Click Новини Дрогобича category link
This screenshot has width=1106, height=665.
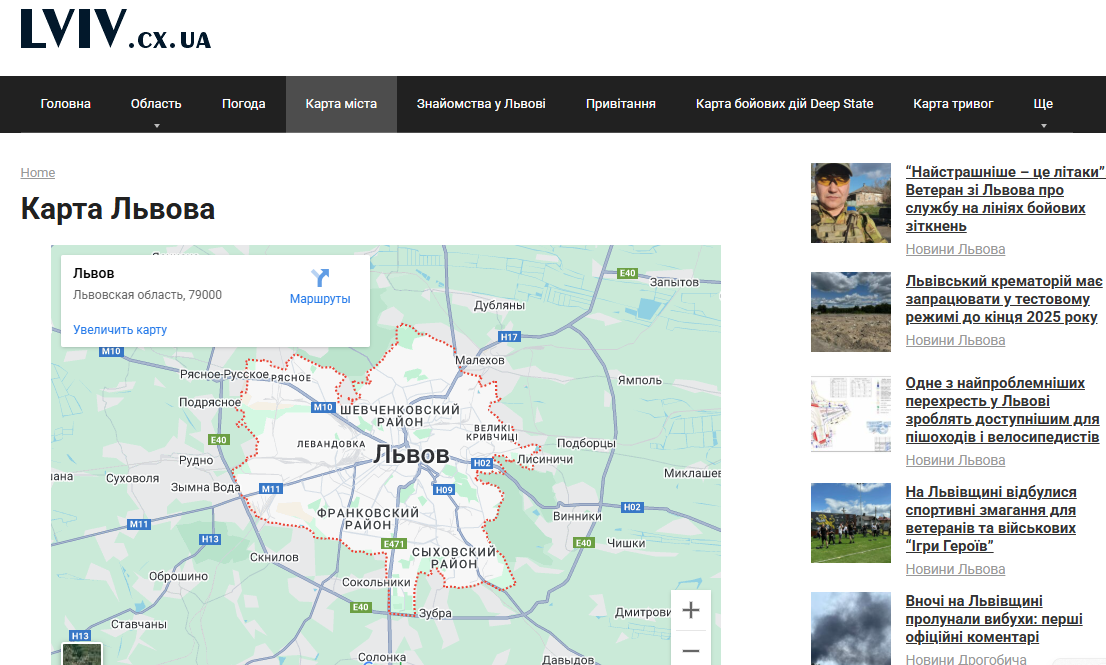[966, 659]
